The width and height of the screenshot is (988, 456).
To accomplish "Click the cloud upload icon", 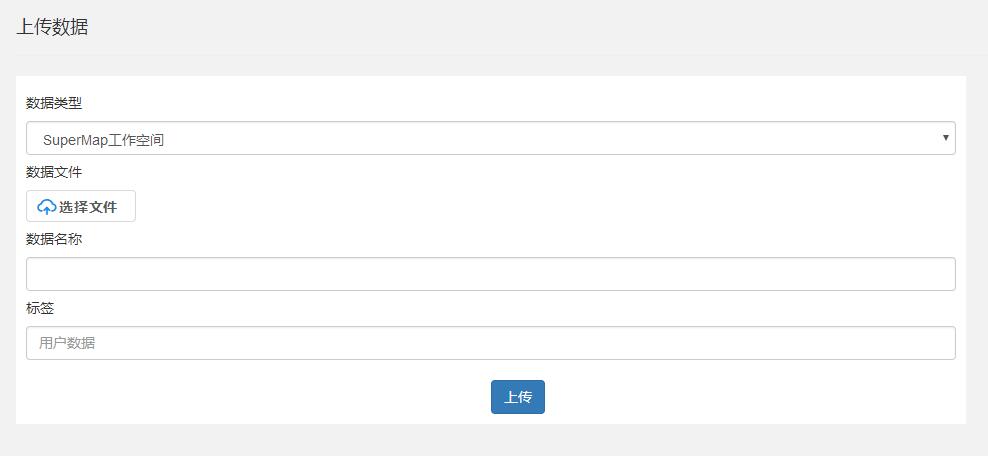I will point(47,207).
